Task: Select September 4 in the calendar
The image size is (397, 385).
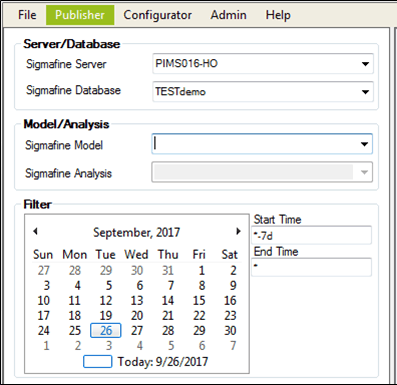Action: 77,286
